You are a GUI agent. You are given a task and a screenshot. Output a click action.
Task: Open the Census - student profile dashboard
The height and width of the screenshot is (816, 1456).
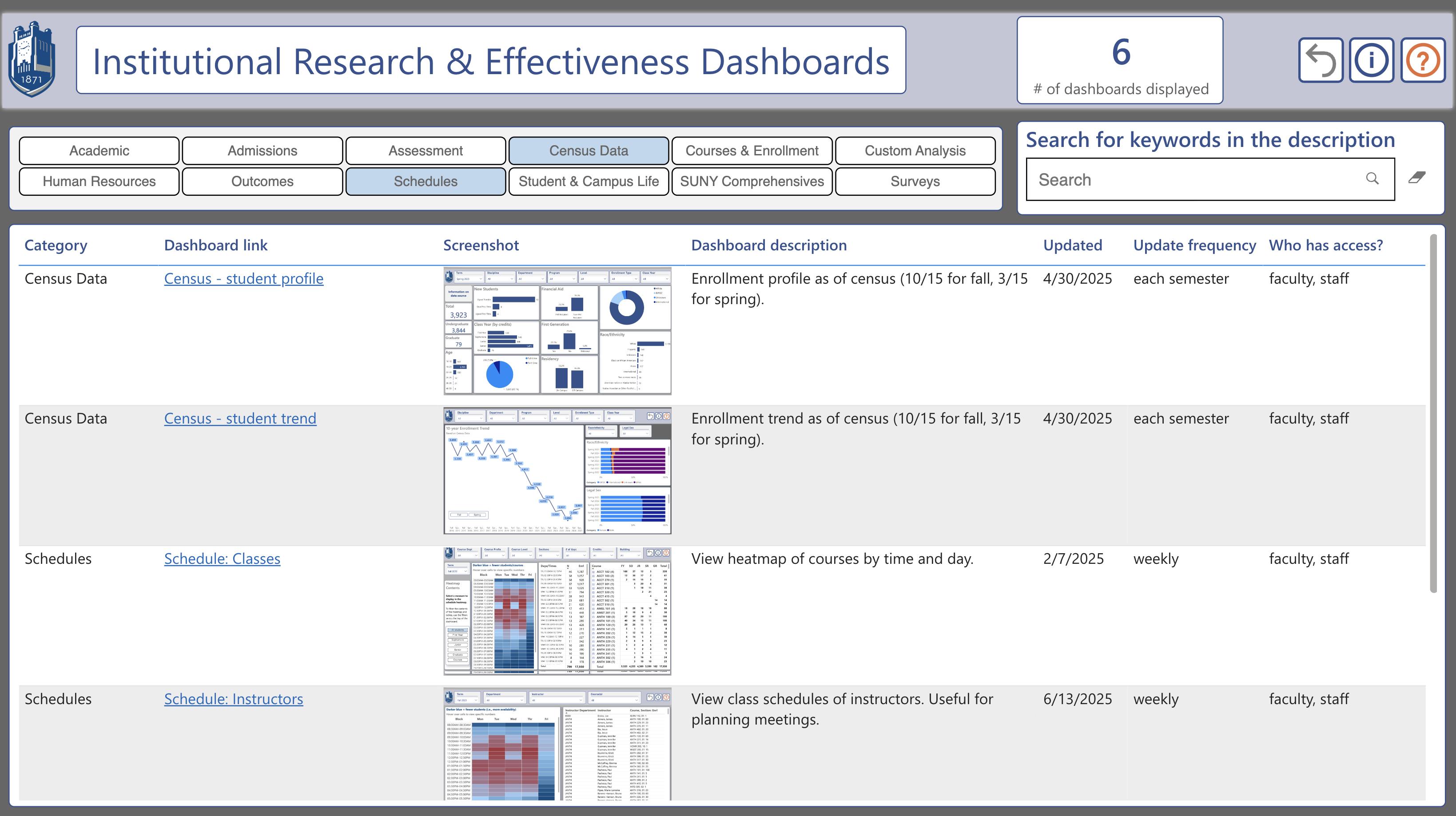(243, 278)
